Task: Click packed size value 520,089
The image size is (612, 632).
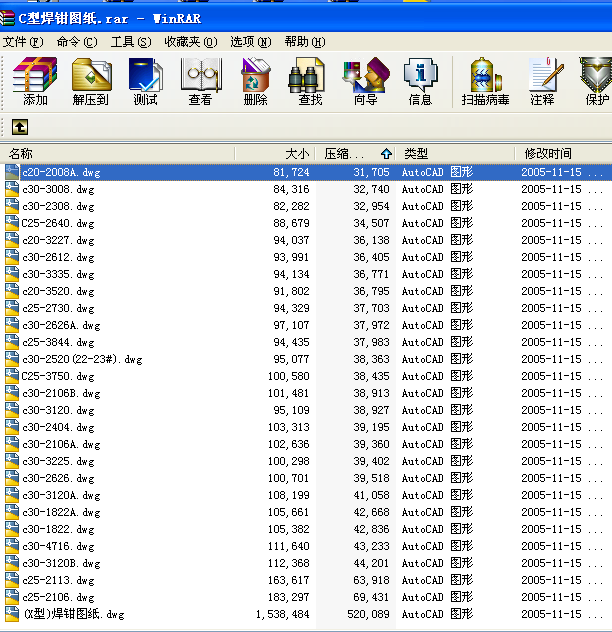Action: coord(368,614)
